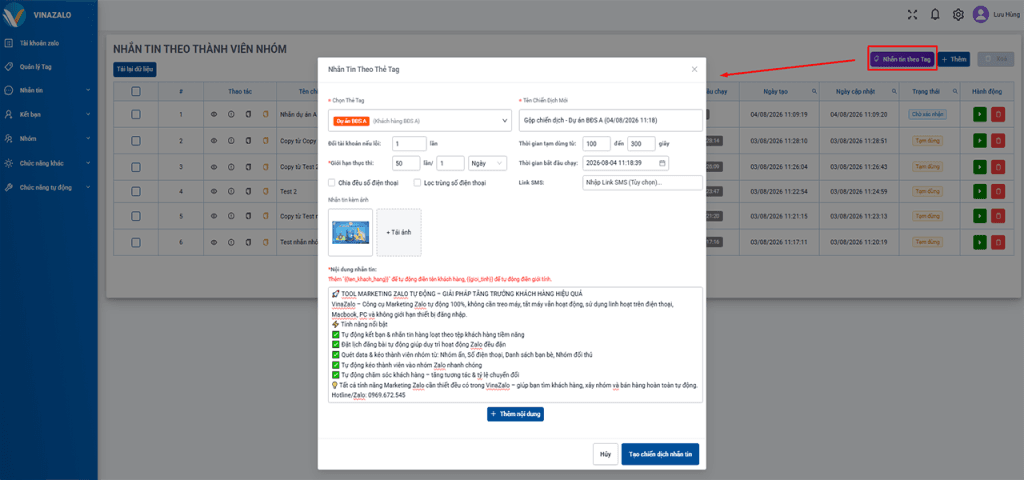
Task: Click the Thêm nội dung button
Action: [515, 414]
